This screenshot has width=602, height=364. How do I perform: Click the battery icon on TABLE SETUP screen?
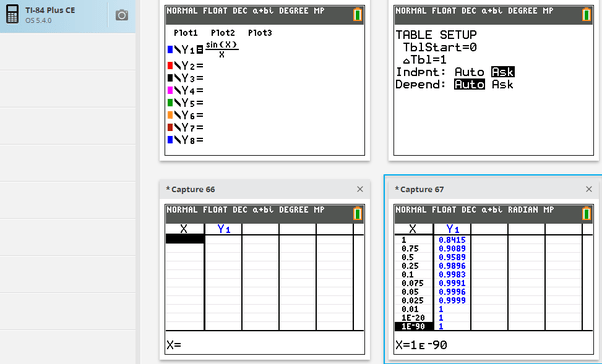pyautogui.click(x=586, y=15)
